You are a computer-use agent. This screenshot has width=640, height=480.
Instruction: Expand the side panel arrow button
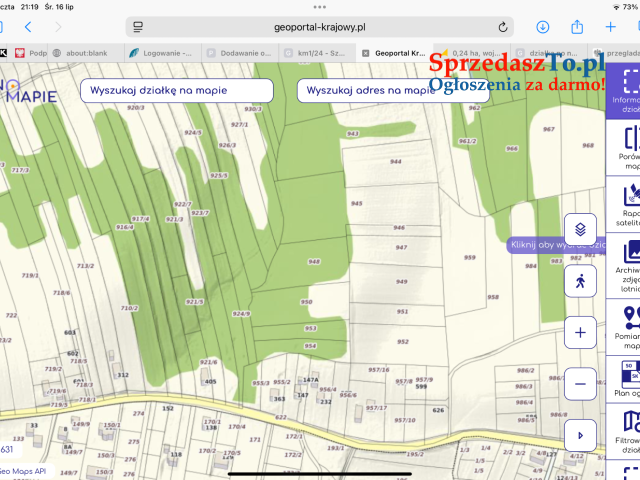tap(580, 435)
